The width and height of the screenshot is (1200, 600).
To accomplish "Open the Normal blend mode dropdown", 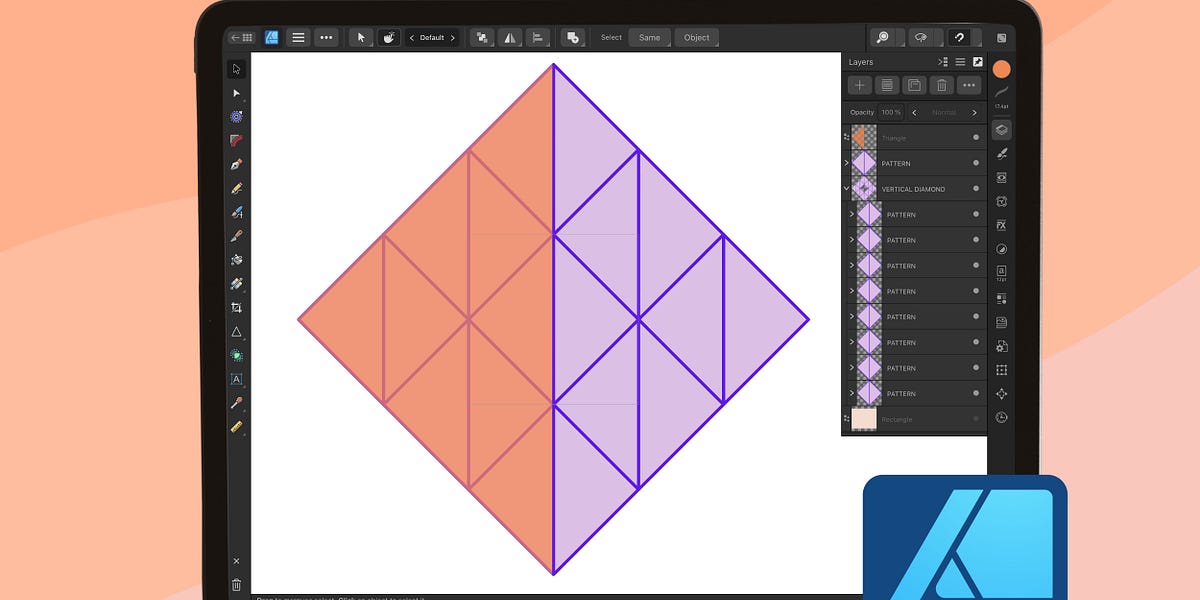I will click(x=943, y=112).
